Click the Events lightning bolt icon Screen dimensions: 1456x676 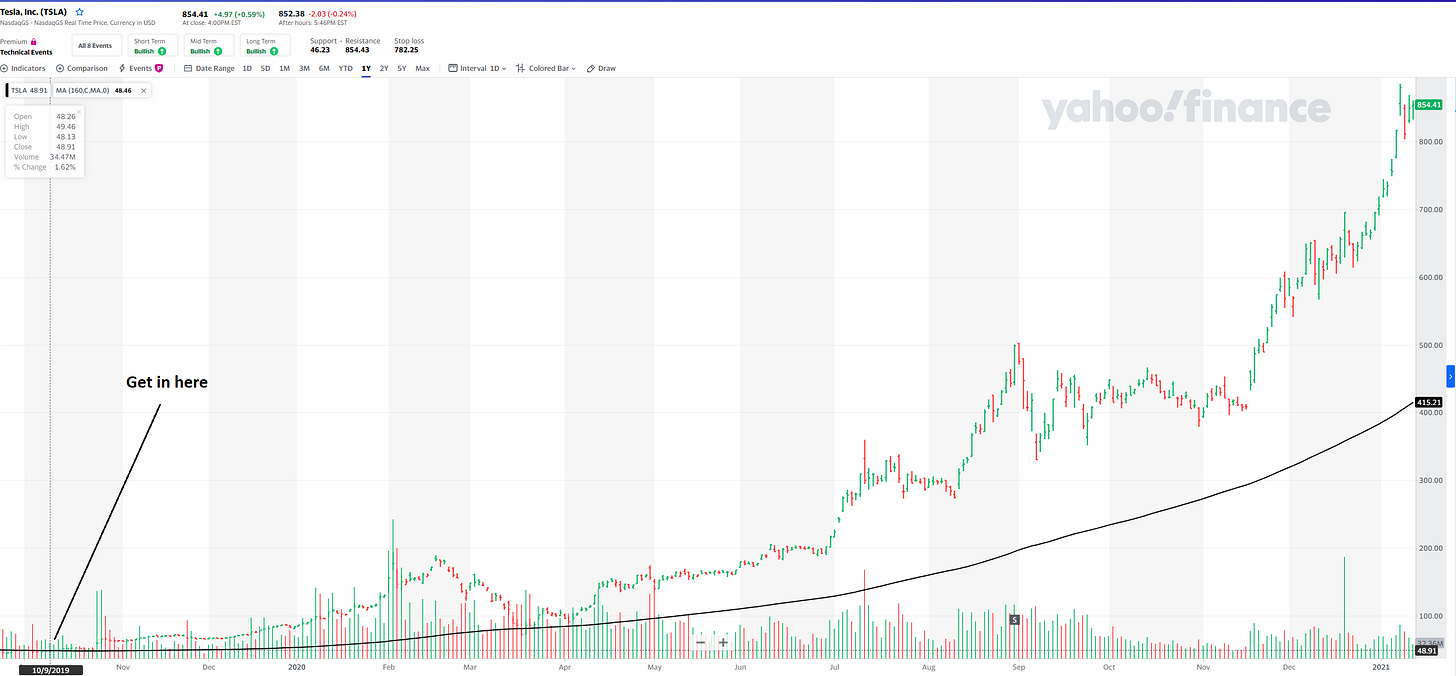tap(122, 68)
